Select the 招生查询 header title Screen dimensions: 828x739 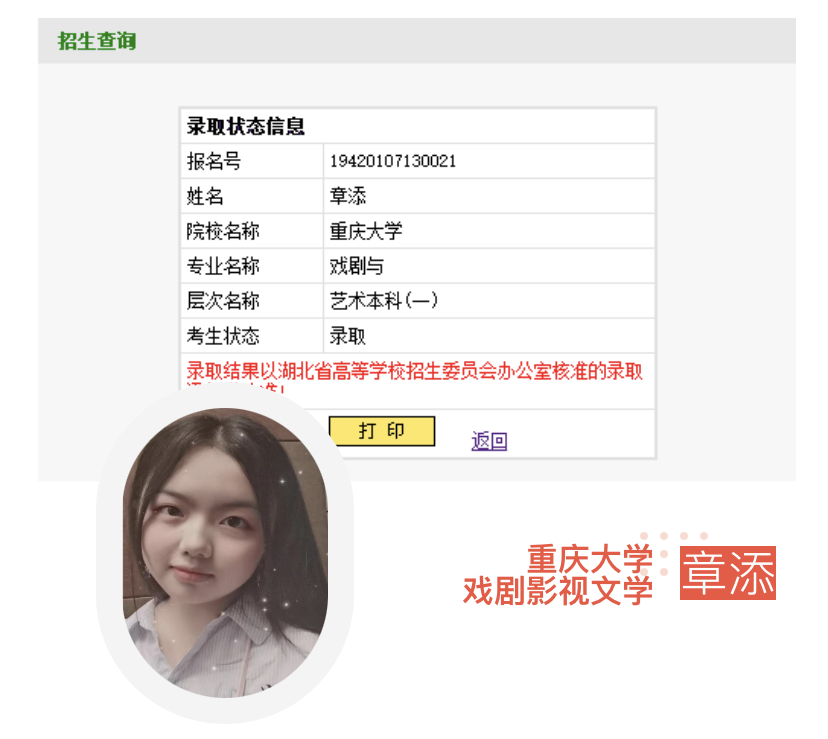point(97,41)
